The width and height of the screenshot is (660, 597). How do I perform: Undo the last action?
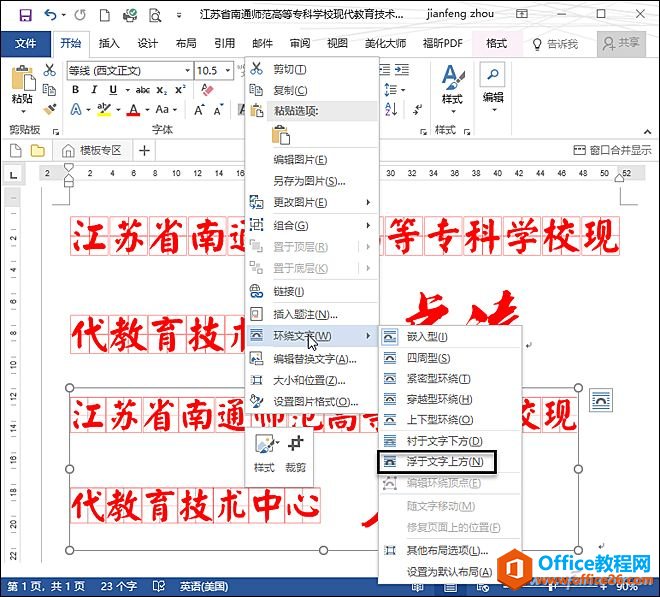point(50,15)
